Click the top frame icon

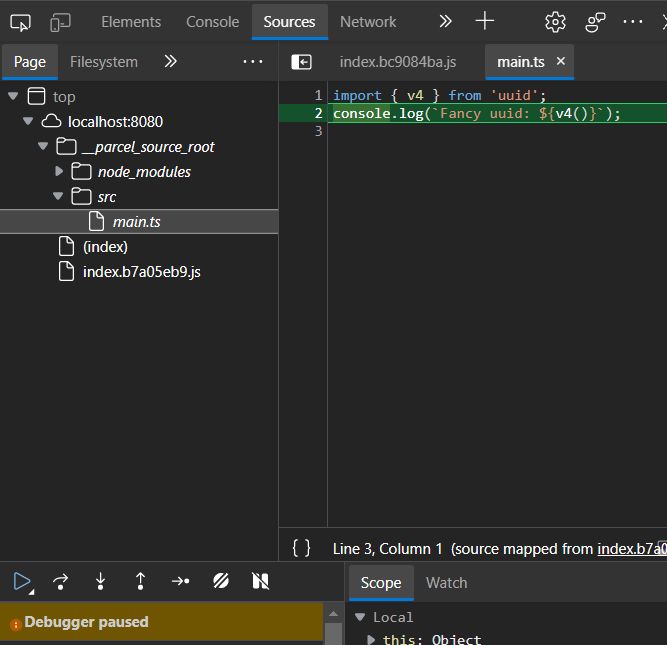click(x=36, y=96)
